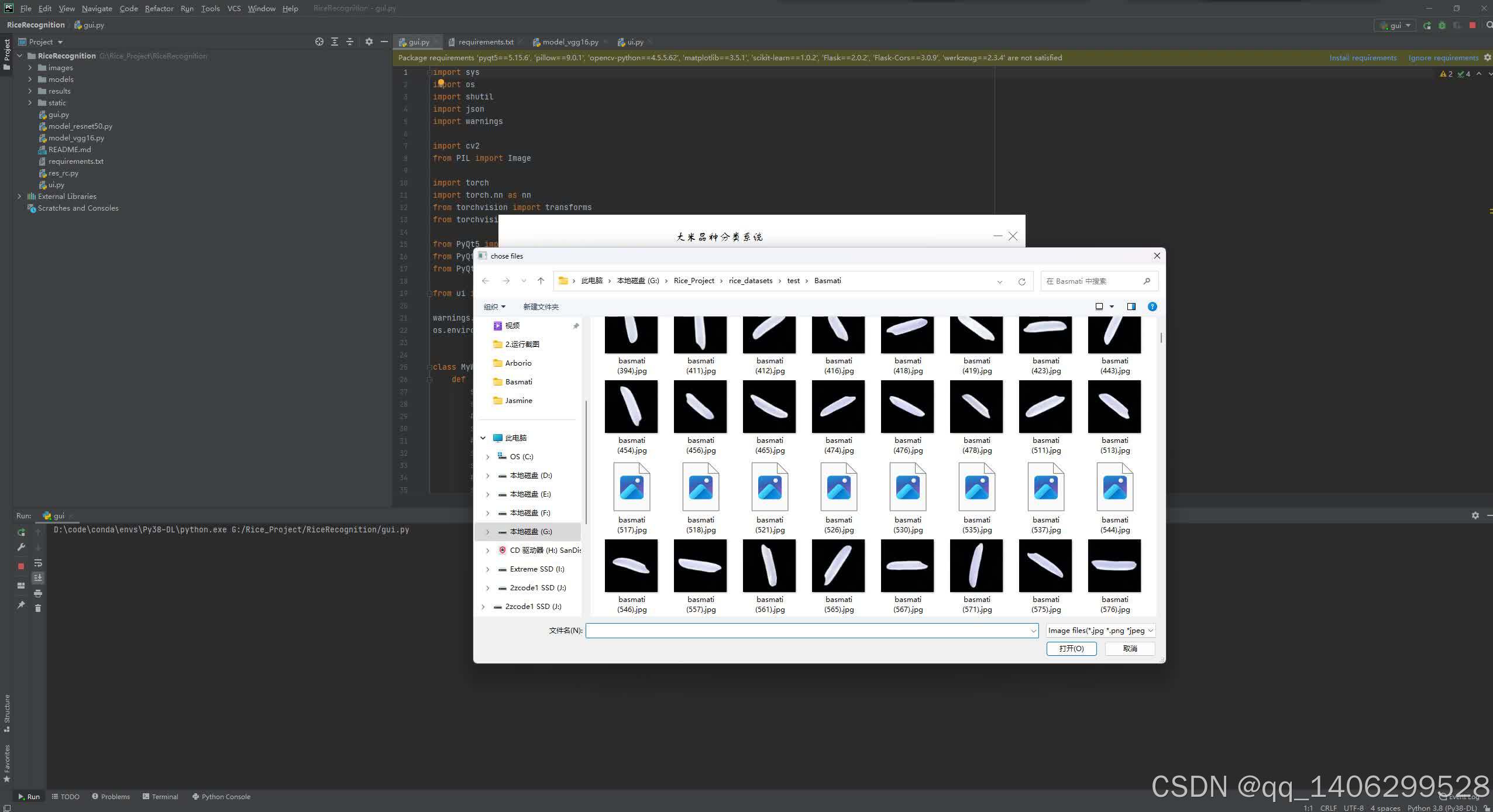Click Install requirements link
Screen dimensions: 1493x812
(1363, 58)
